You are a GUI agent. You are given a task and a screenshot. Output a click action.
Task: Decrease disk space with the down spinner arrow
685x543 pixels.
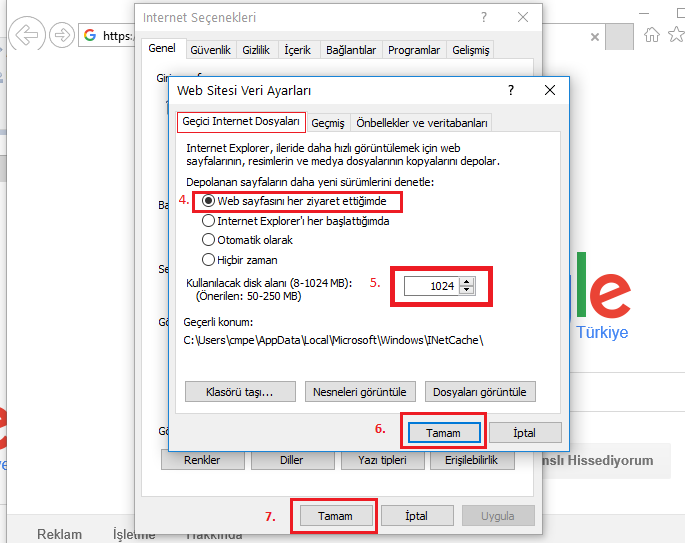[467, 291]
